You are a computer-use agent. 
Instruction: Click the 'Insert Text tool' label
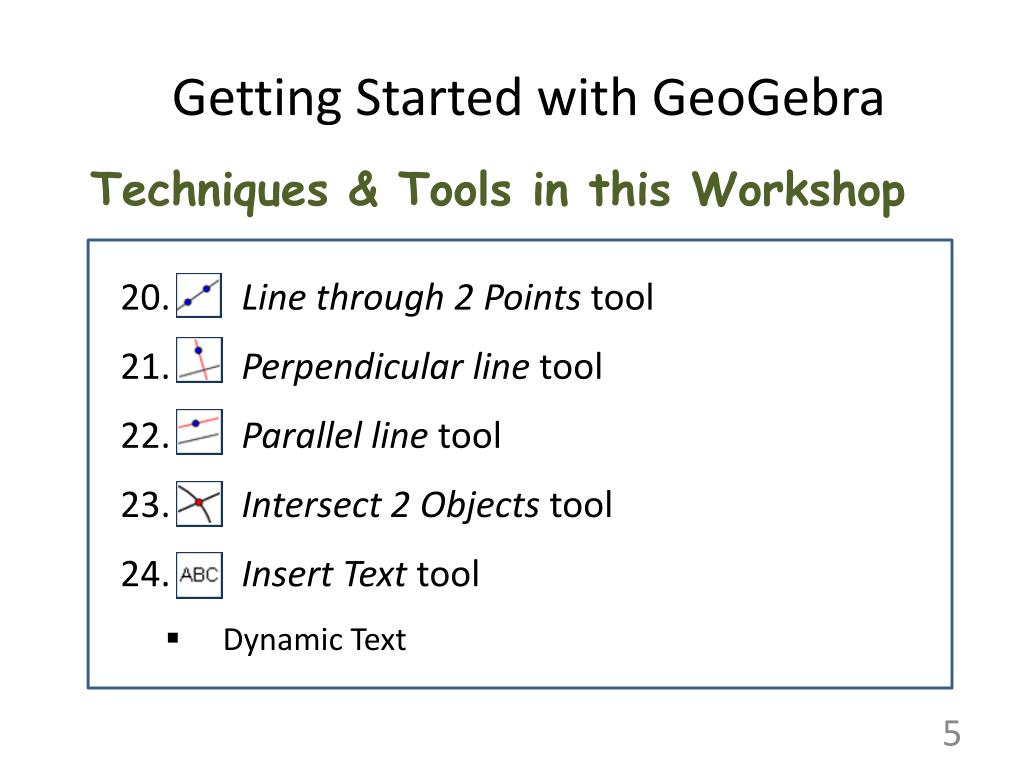click(x=360, y=574)
